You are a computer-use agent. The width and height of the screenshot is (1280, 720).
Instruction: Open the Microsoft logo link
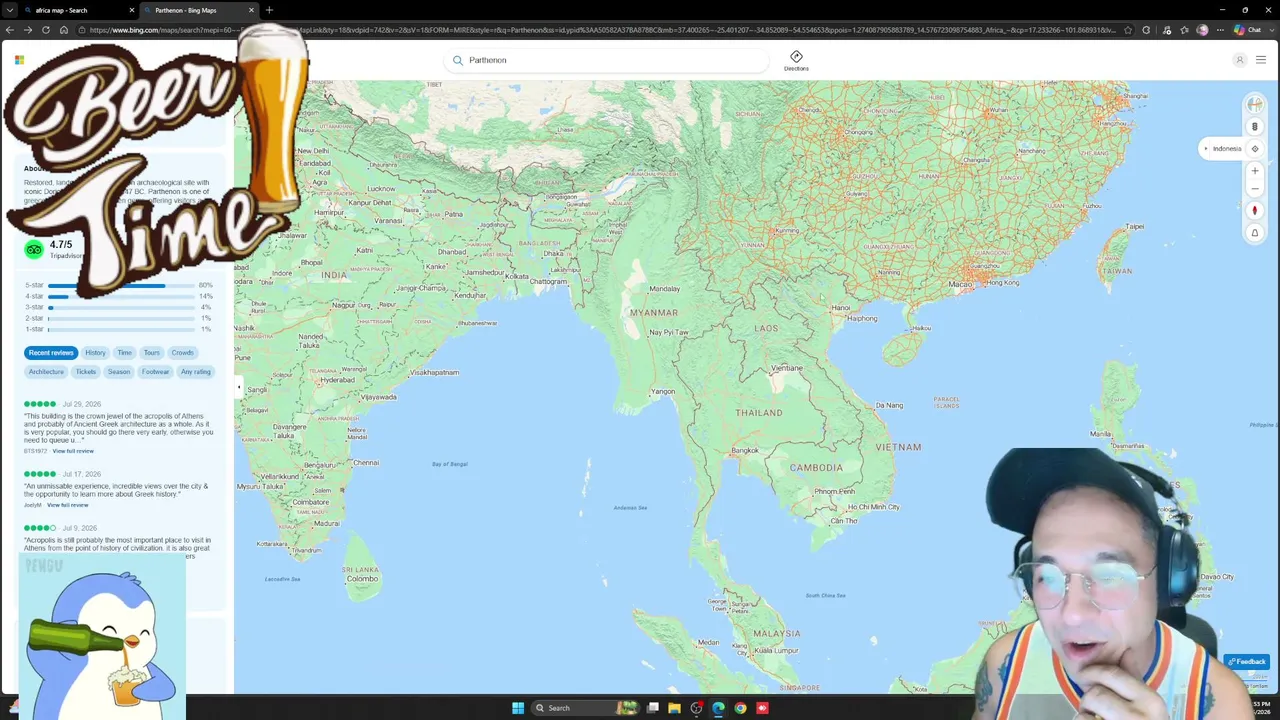pos(19,60)
